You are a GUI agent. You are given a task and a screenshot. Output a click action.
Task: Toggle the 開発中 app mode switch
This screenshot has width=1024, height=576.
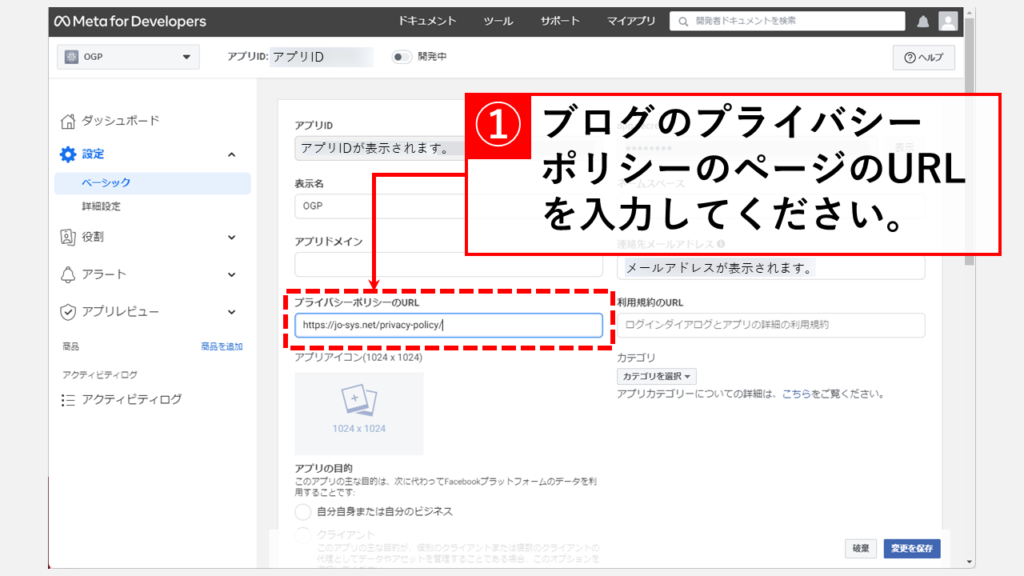click(x=401, y=57)
